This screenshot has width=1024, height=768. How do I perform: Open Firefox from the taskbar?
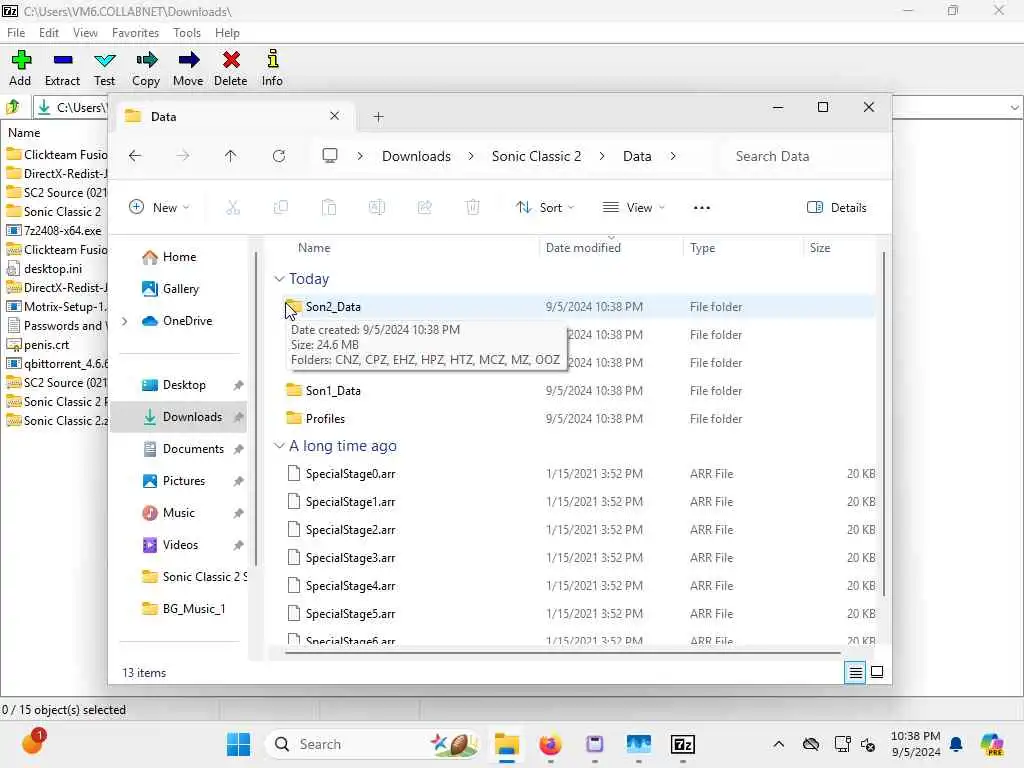(550, 744)
